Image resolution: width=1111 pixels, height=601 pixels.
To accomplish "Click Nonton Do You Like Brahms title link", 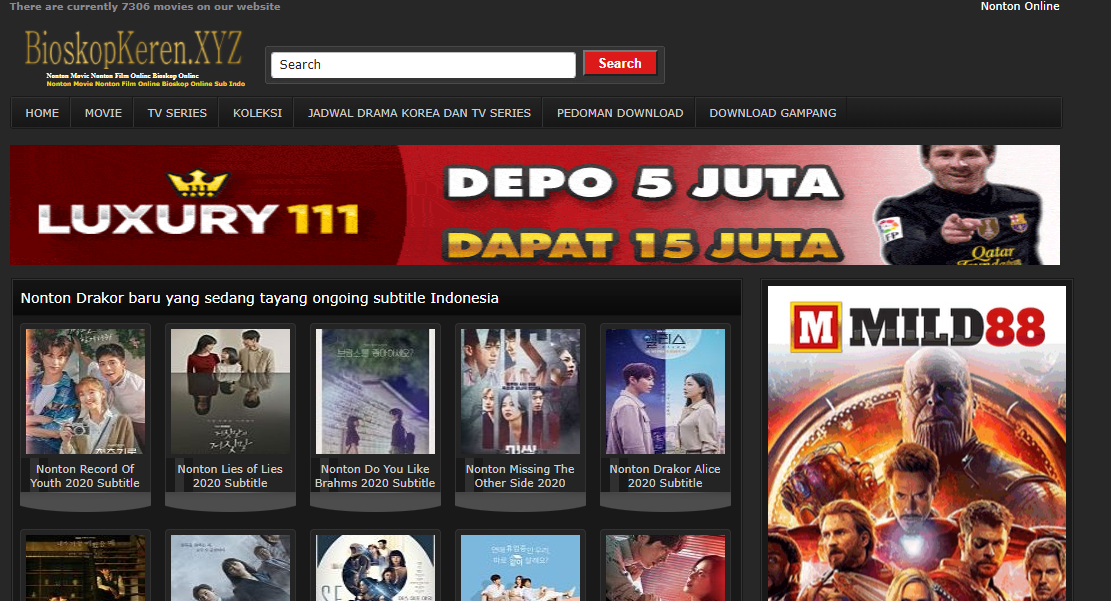I will coord(375,476).
